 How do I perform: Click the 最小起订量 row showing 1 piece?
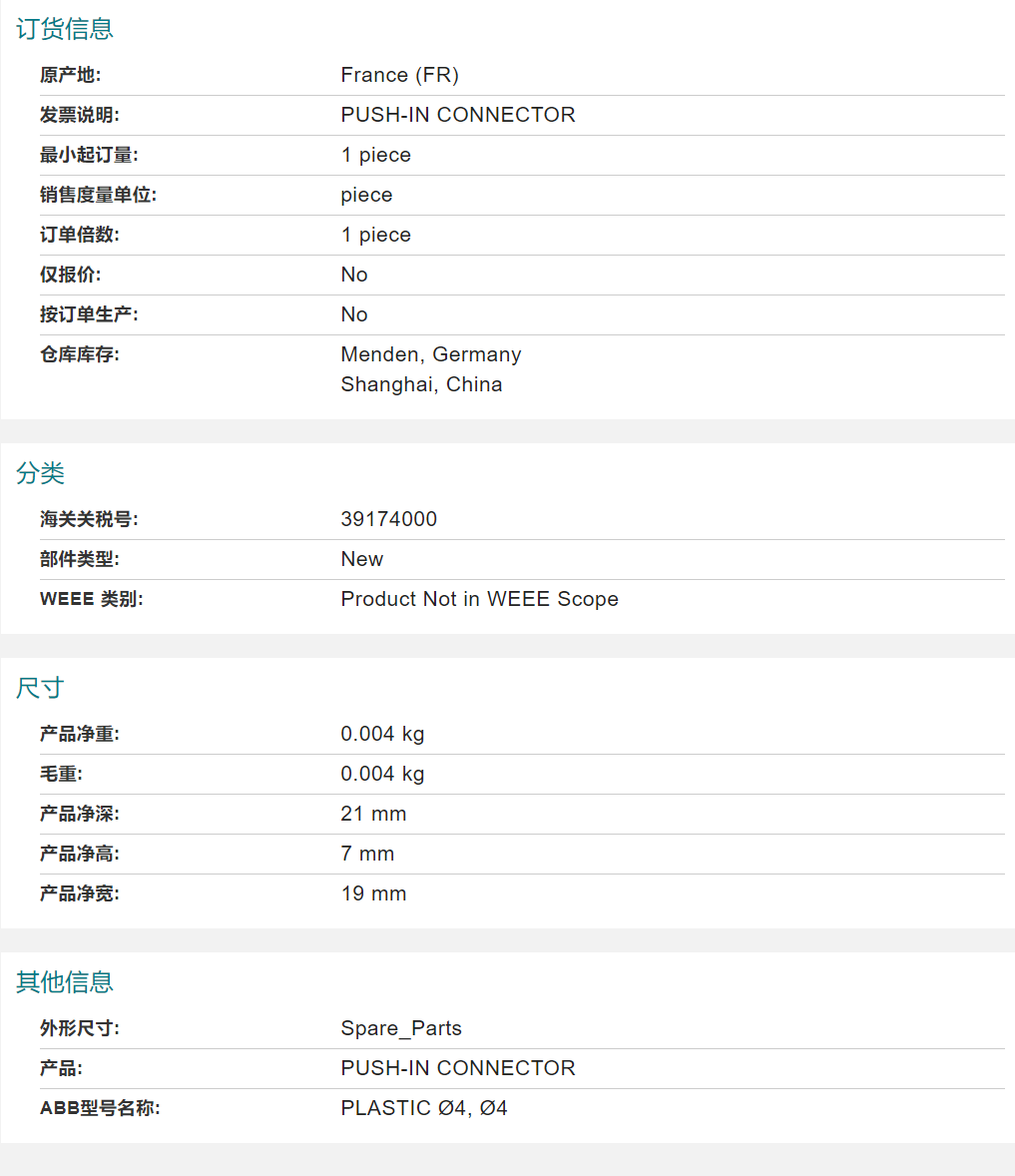tap(375, 155)
